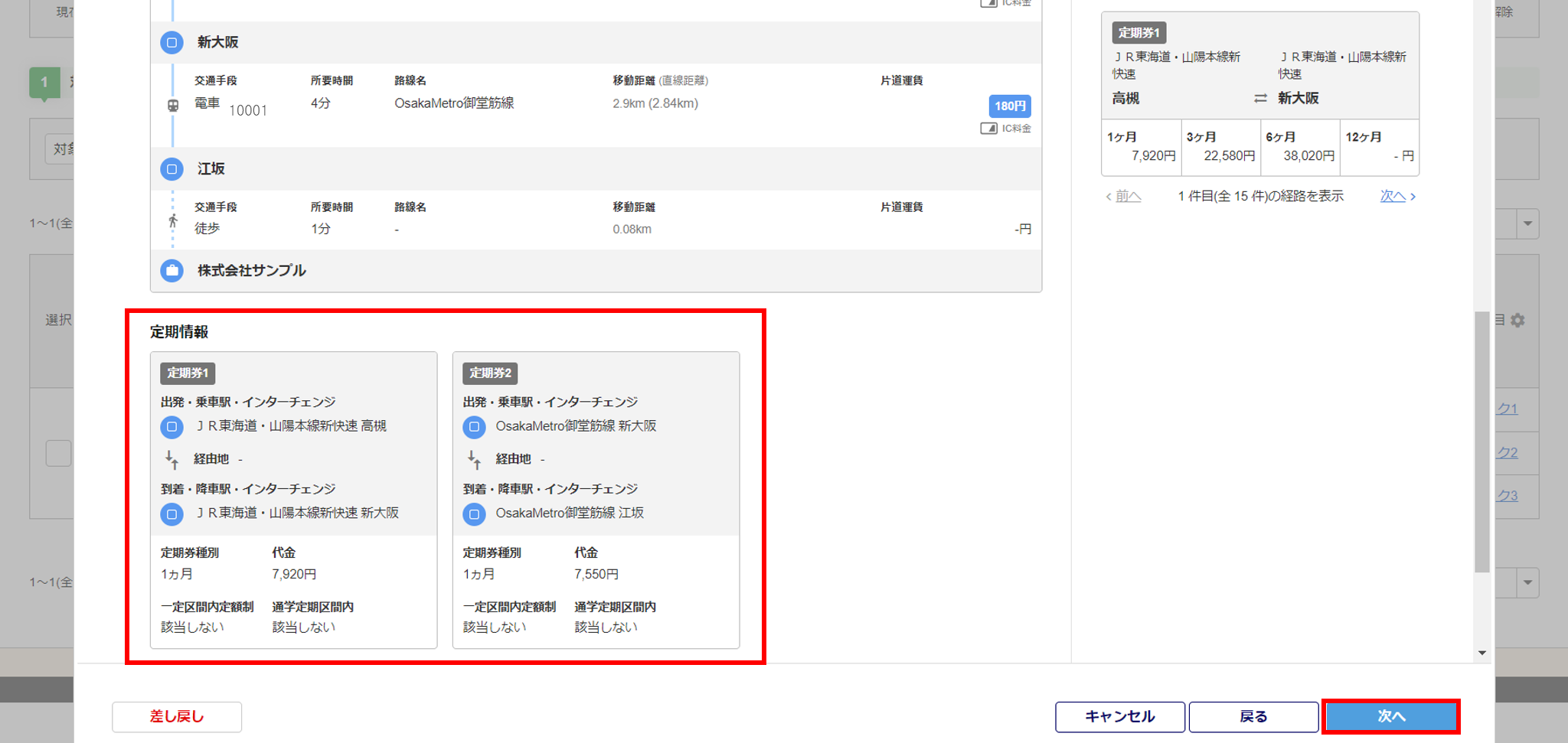Screen dimensions: 1568x743
Task: Click the bidirectional arrow between 高槻 and 新大阪
Action: coord(1260,98)
